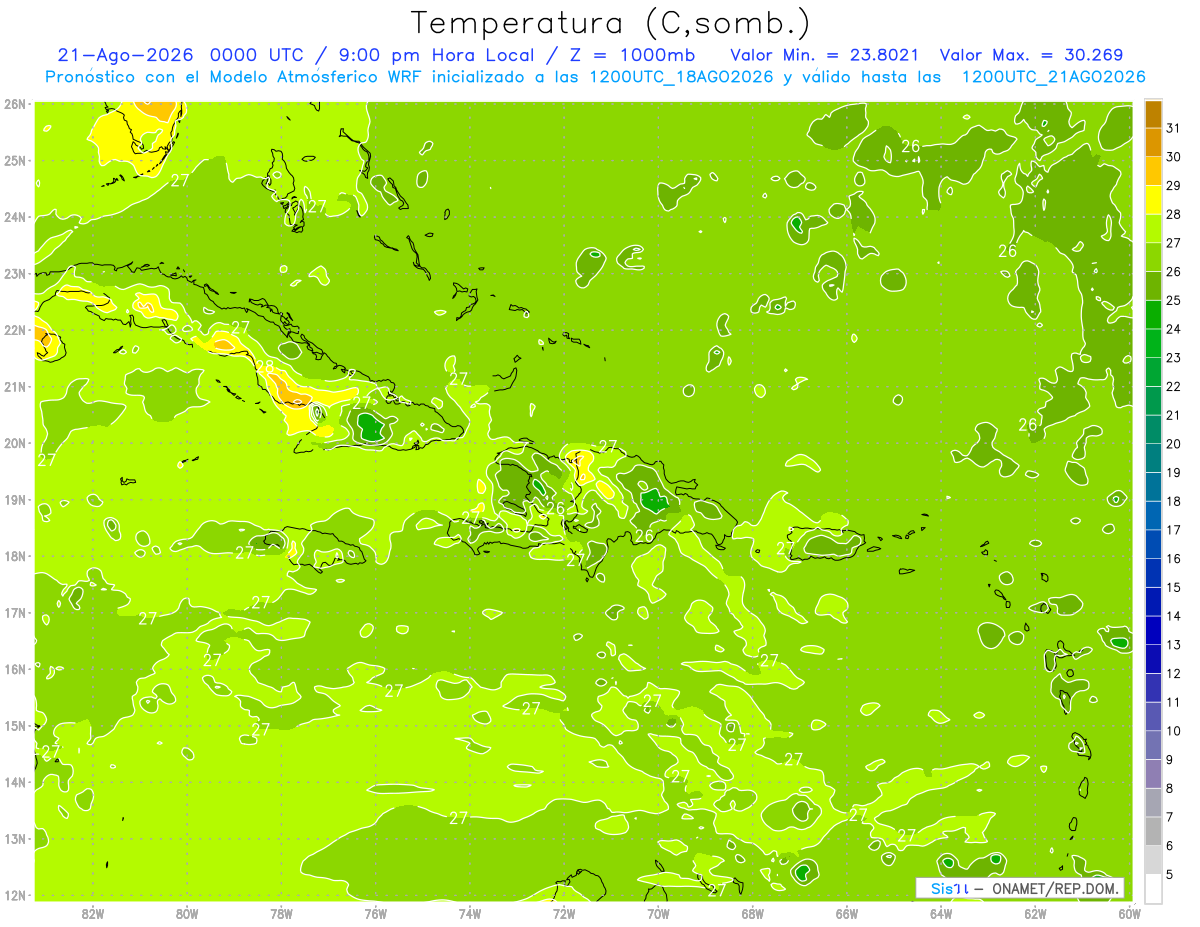Click the color scale value 10
Screen dimensions: 1200x927
[x=1173, y=731]
